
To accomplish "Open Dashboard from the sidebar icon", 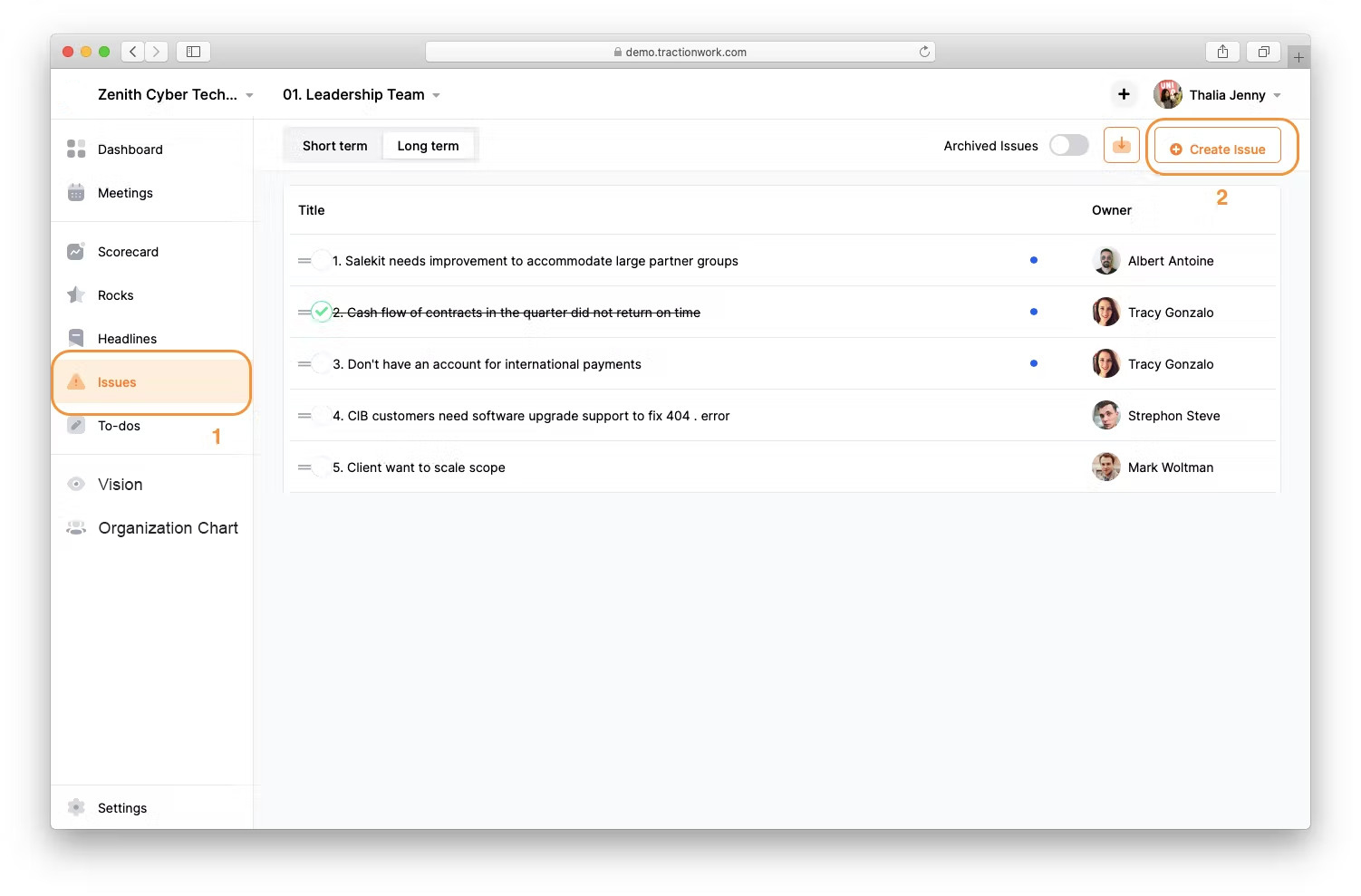I will (76, 149).
